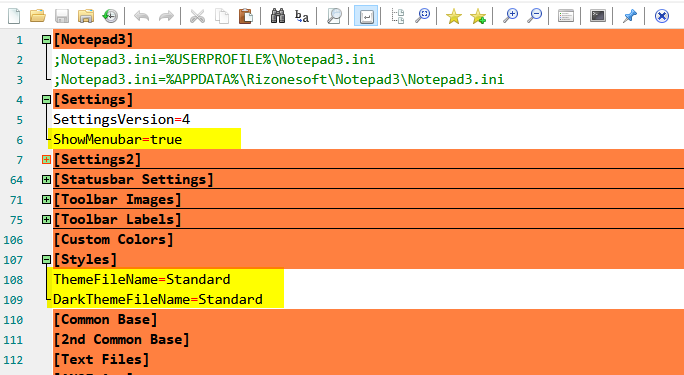Click the blue X exit icon

click(x=662, y=16)
